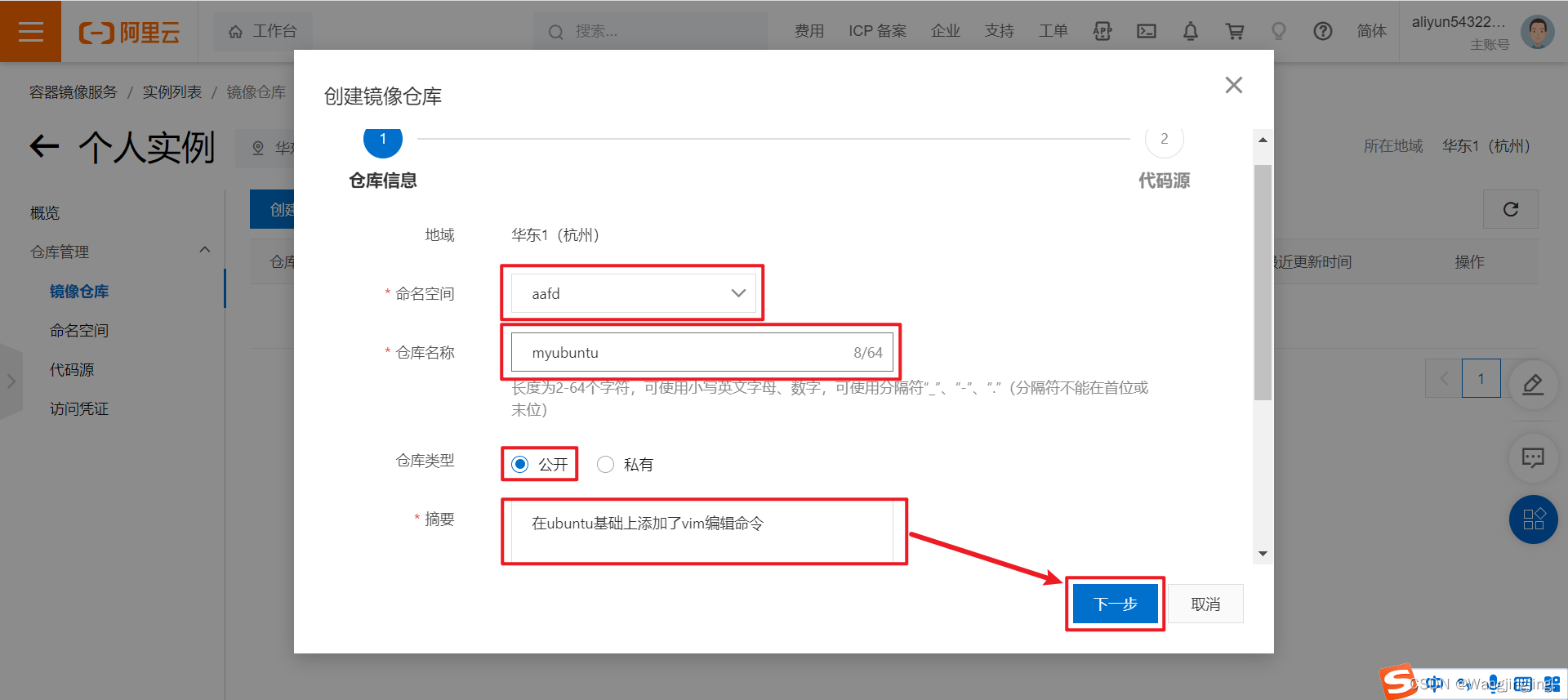Image resolution: width=1568 pixels, height=700 pixels.
Task: Click the 仓库名称 input with myubuntu
Action: (x=702, y=353)
